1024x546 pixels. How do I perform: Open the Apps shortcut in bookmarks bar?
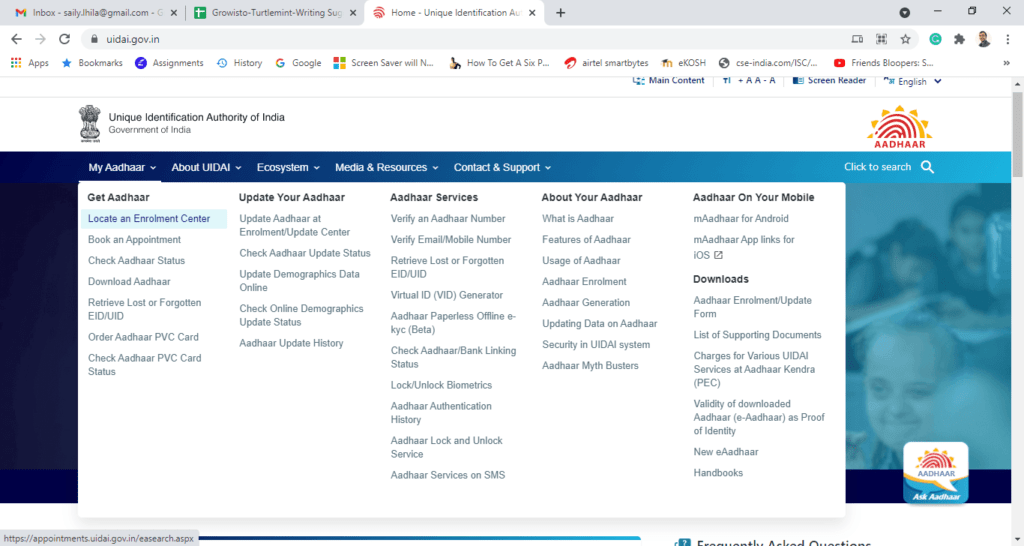pos(30,62)
